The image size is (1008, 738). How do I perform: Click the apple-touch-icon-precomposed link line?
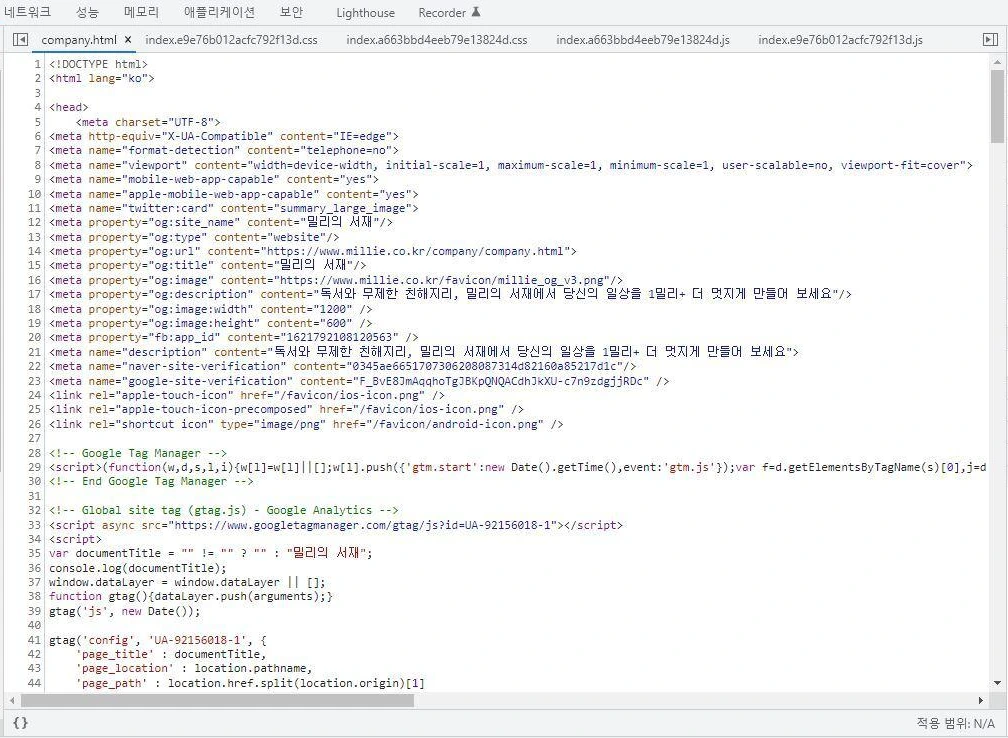tap(286, 410)
